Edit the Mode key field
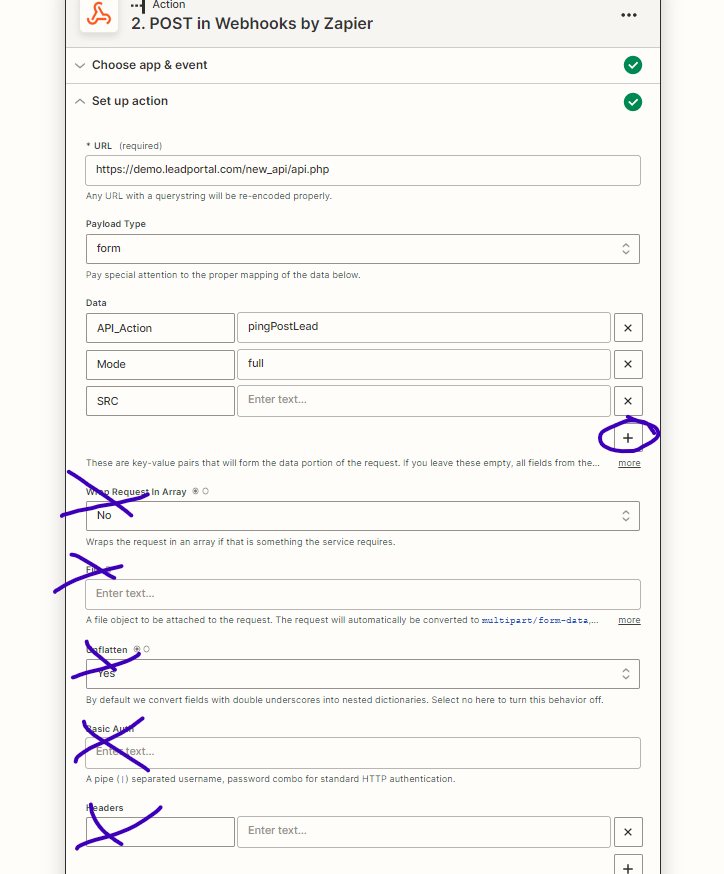Viewport: 724px width, 874px height. (161, 365)
